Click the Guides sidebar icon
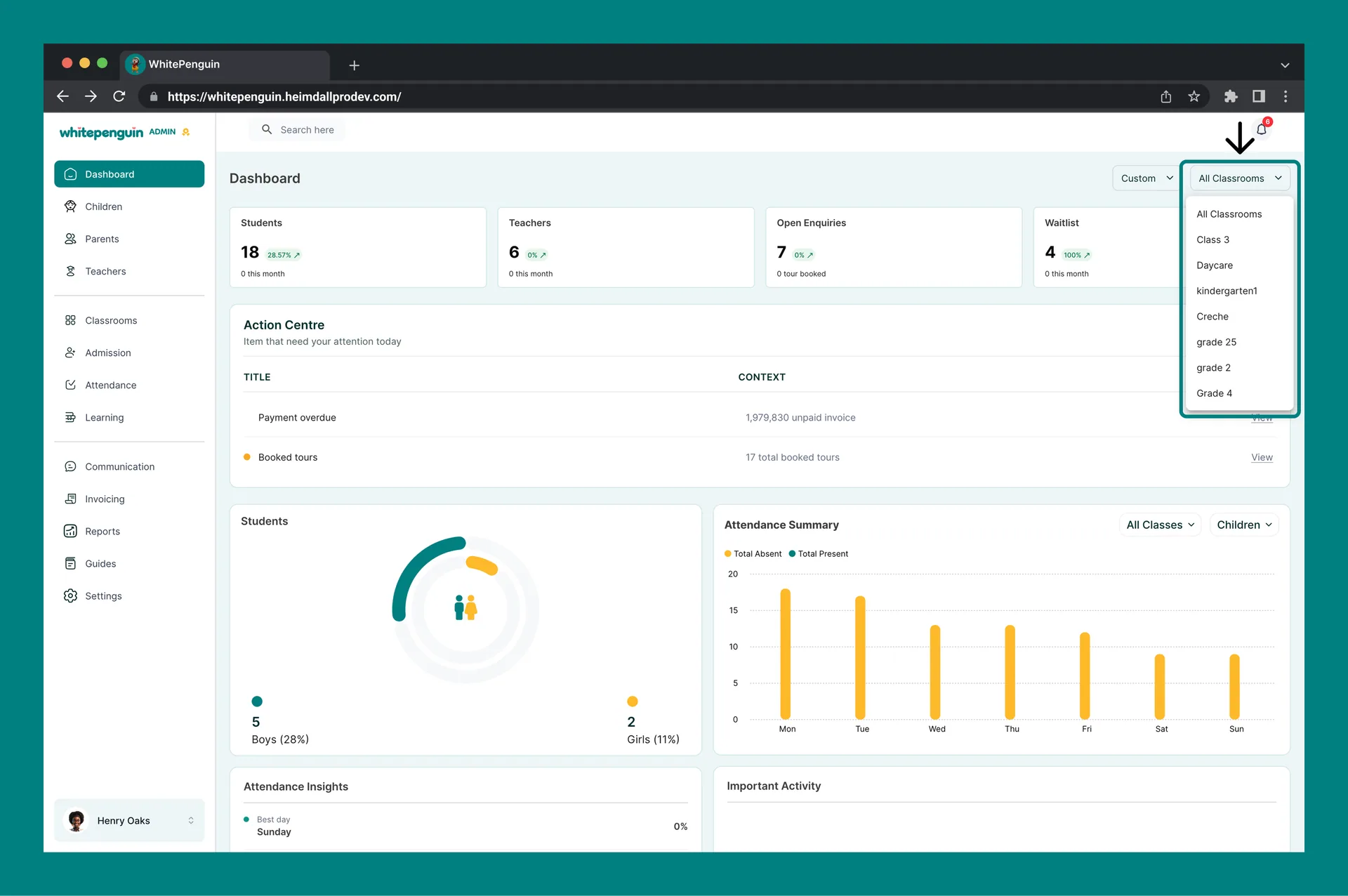This screenshot has width=1348, height=896. point(70,563)
